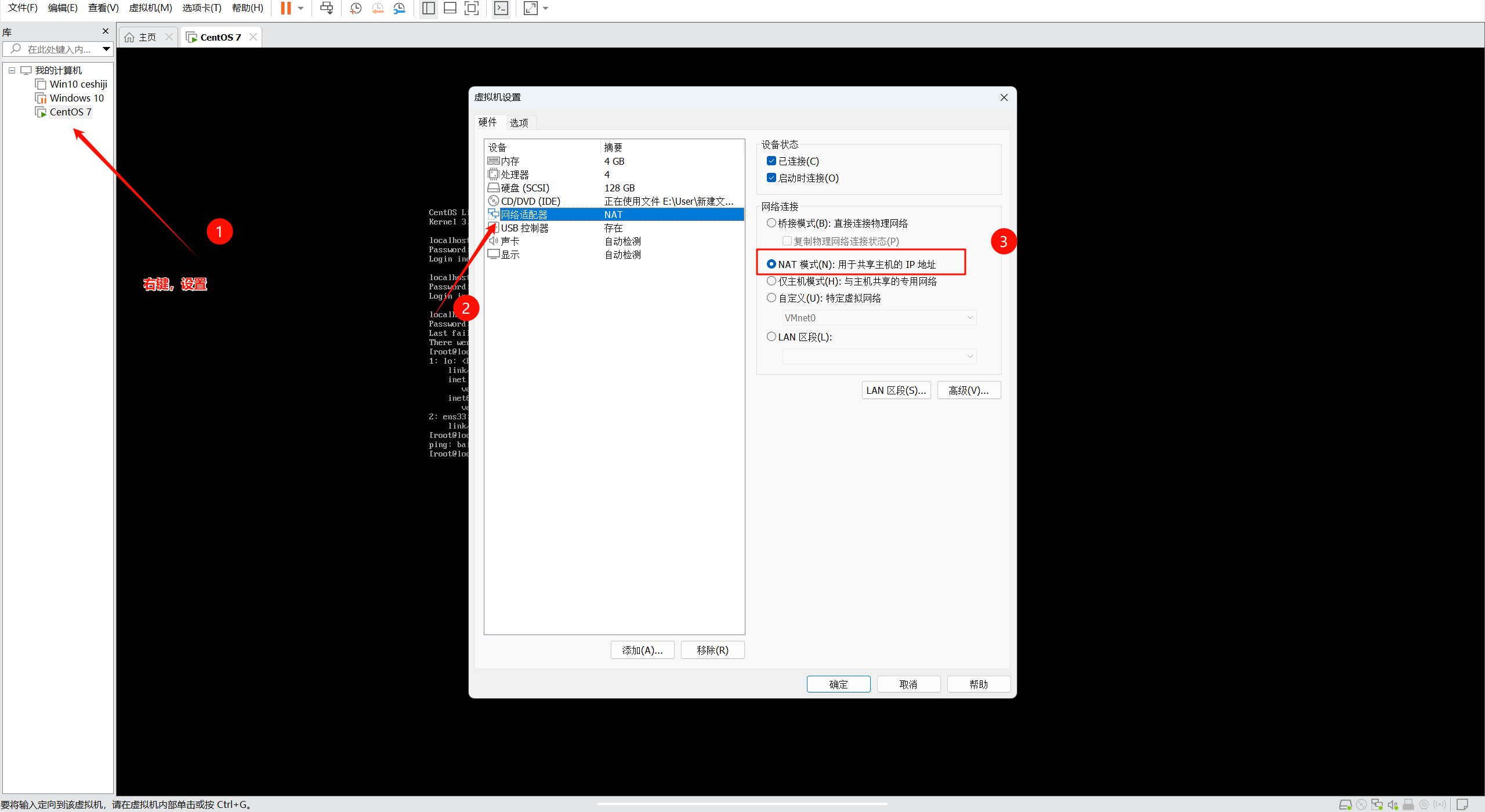
Task: Toggle the library sidebar view icon
Action: click(x=429, y=8)
